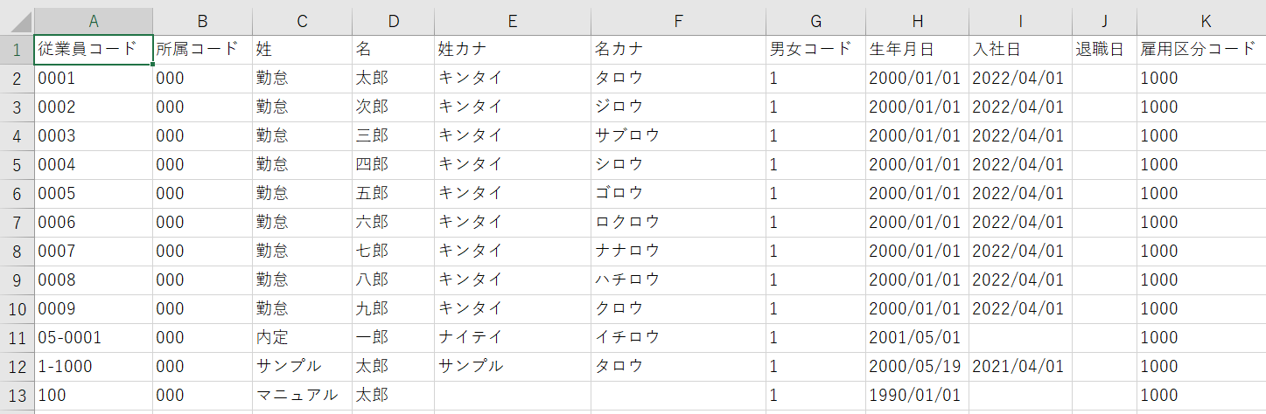Click birth date 1990/01/01 cell
This screenshot has height=414, width=1266.
[917, 395]
